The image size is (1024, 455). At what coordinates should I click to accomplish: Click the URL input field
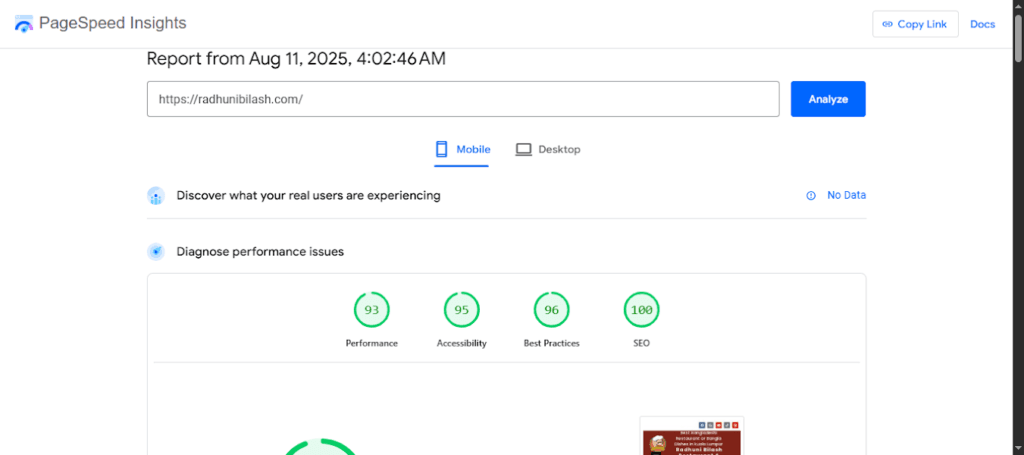[x=463, y=99]
